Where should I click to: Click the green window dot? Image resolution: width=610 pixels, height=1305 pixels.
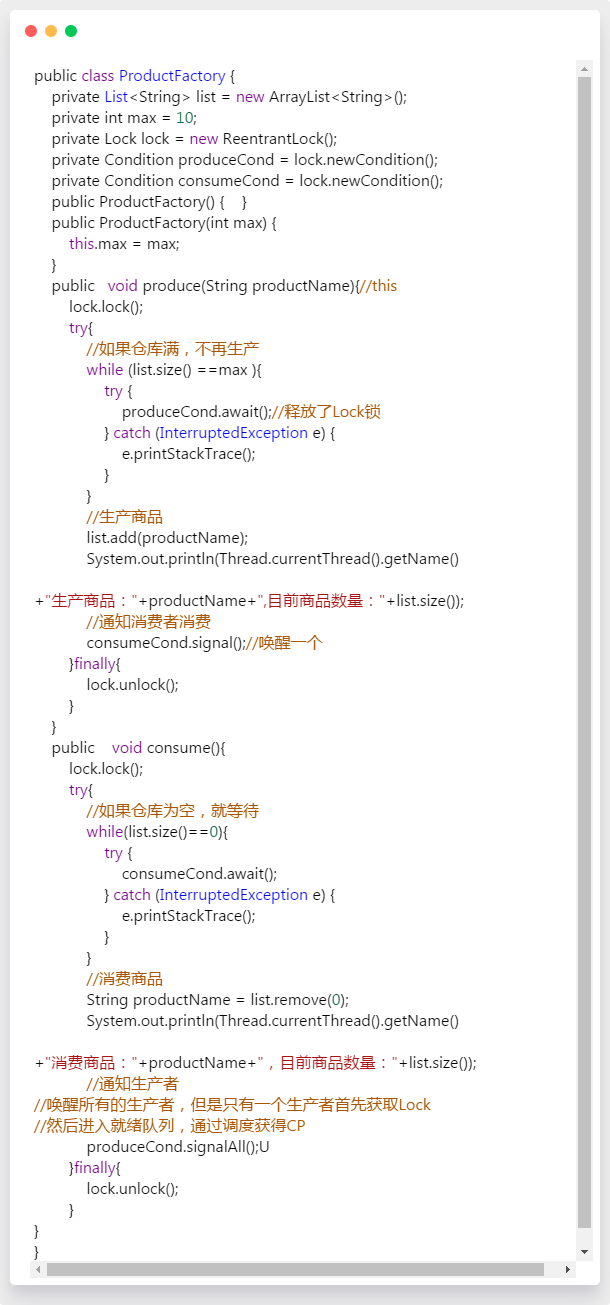click(x=71, y=31)
